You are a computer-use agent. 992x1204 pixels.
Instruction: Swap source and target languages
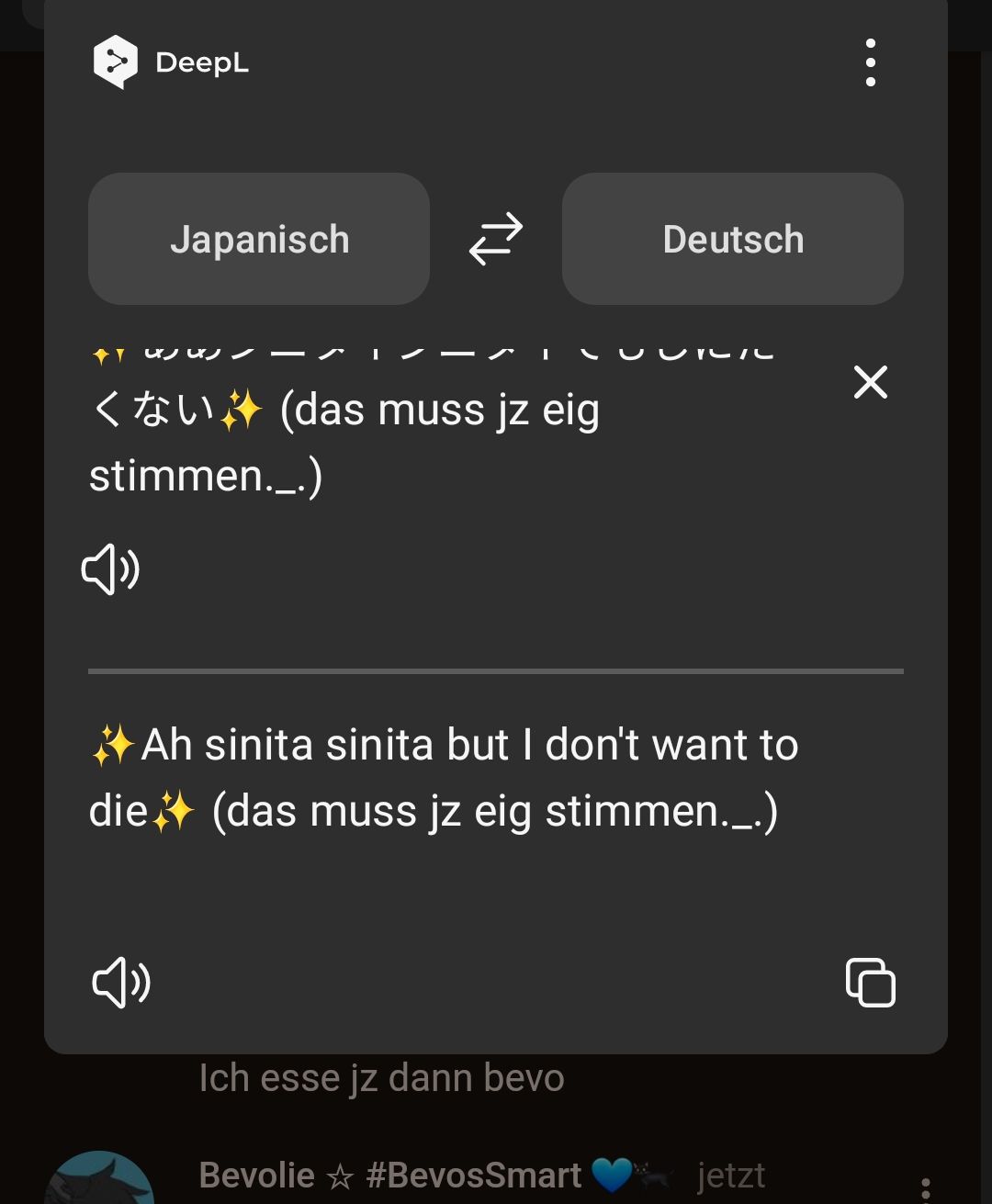click(x=496, y=239)
